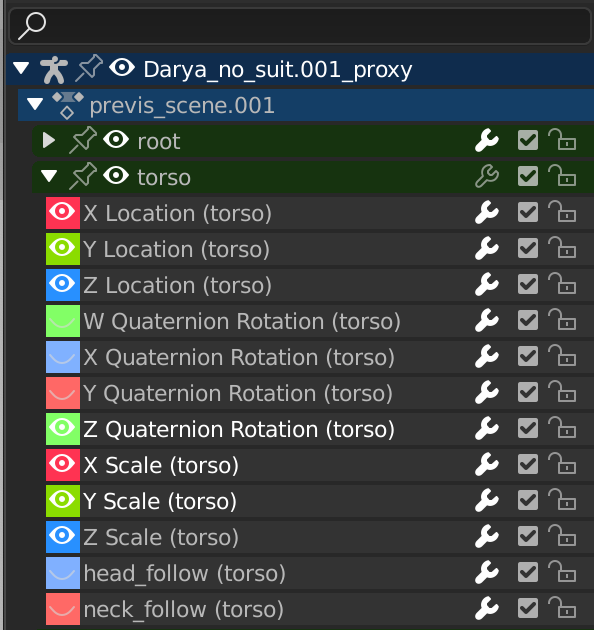Toggle modifiers wrench for torso group
594x630 pixels.
point(487,176)
